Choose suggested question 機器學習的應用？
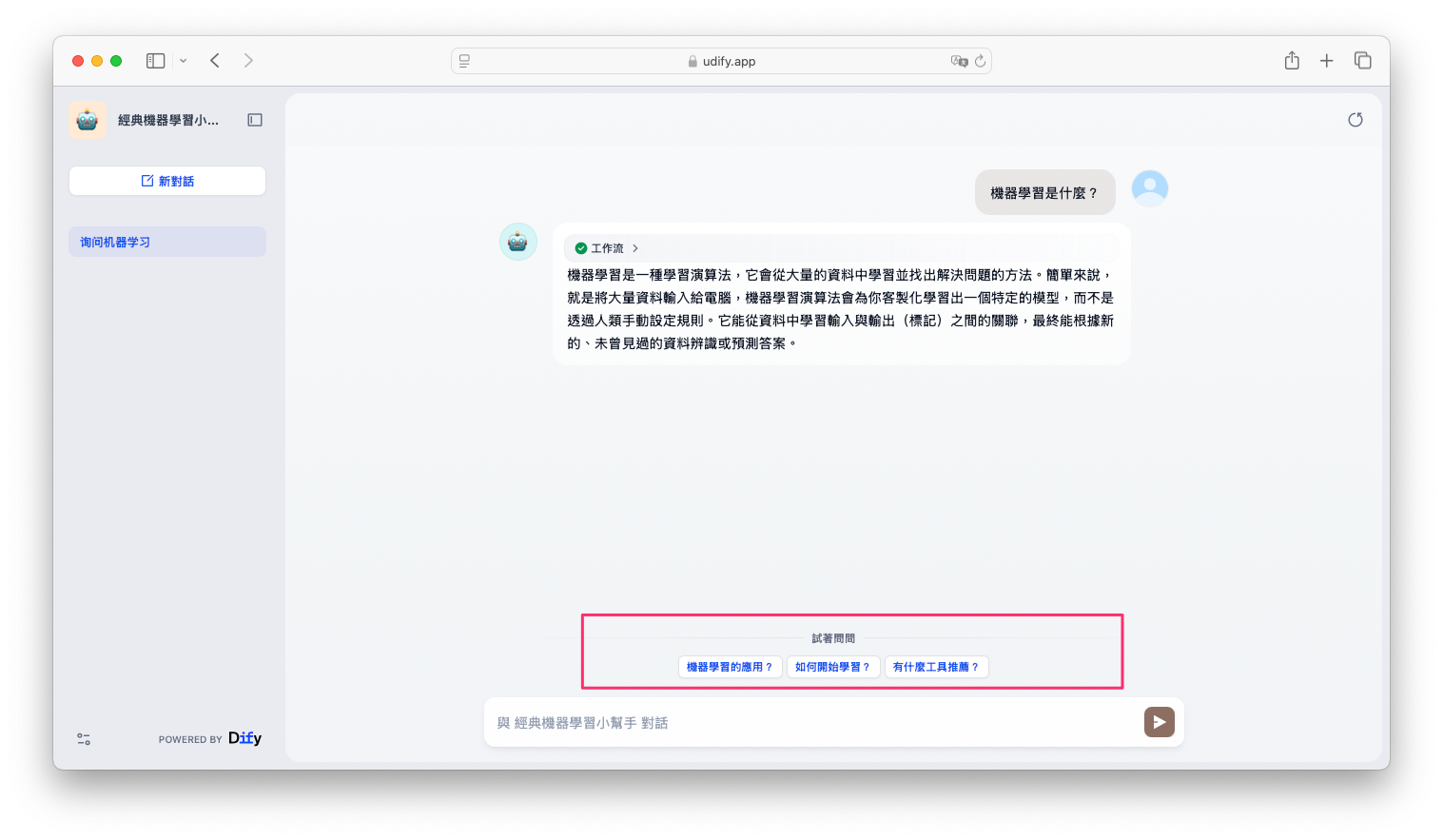This screenshot has width=1443, height=840. pyautogui.click(x=730, y=667)
